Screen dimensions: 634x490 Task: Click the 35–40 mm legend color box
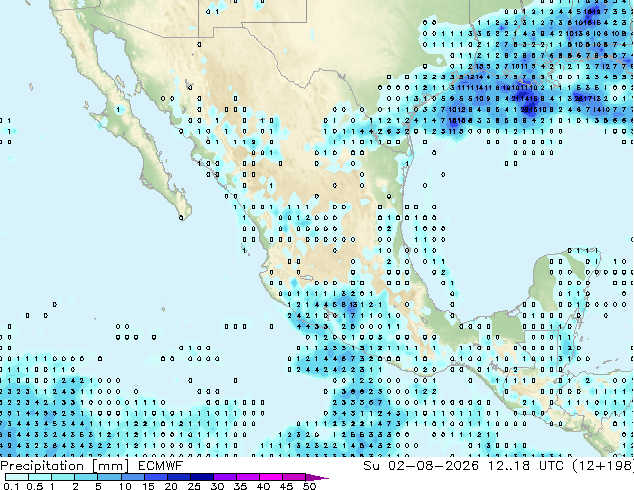248,477
